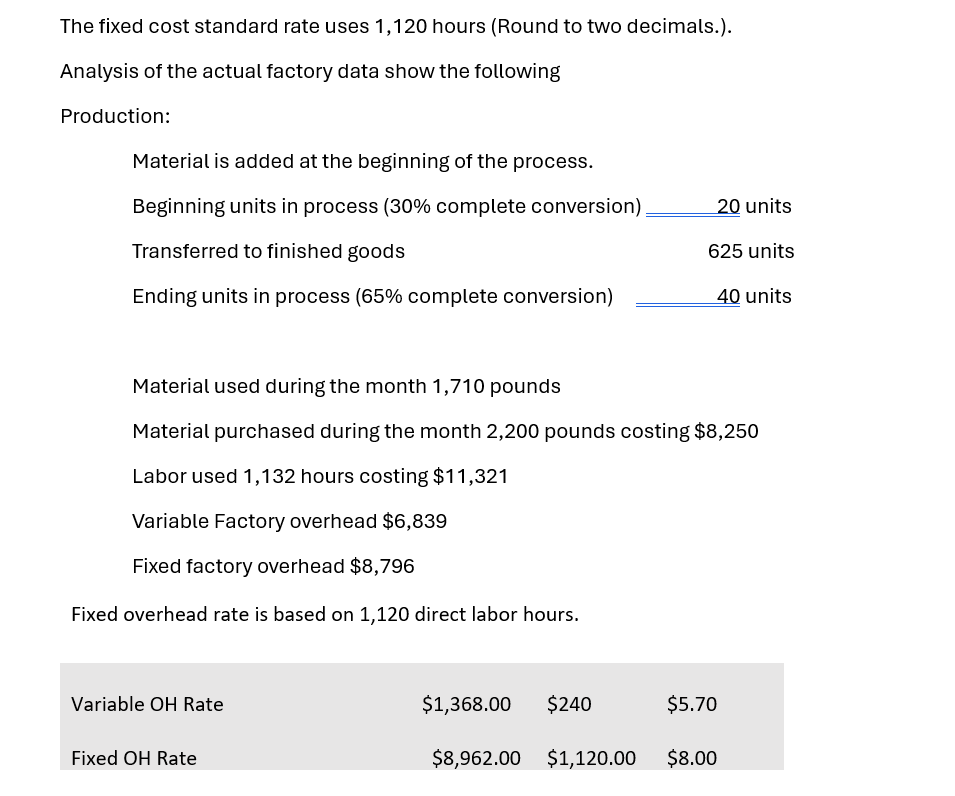Click the 'Variable OH Rate' table label
The width and height of the screenshot is (955, 796).
pos(147,704)
